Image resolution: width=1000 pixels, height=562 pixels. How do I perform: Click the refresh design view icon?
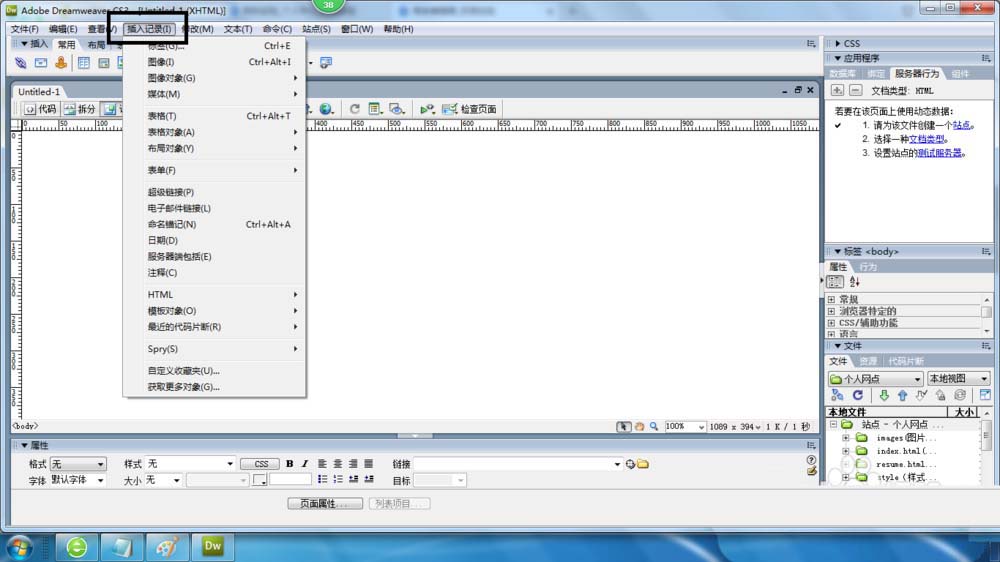(355, 109)
